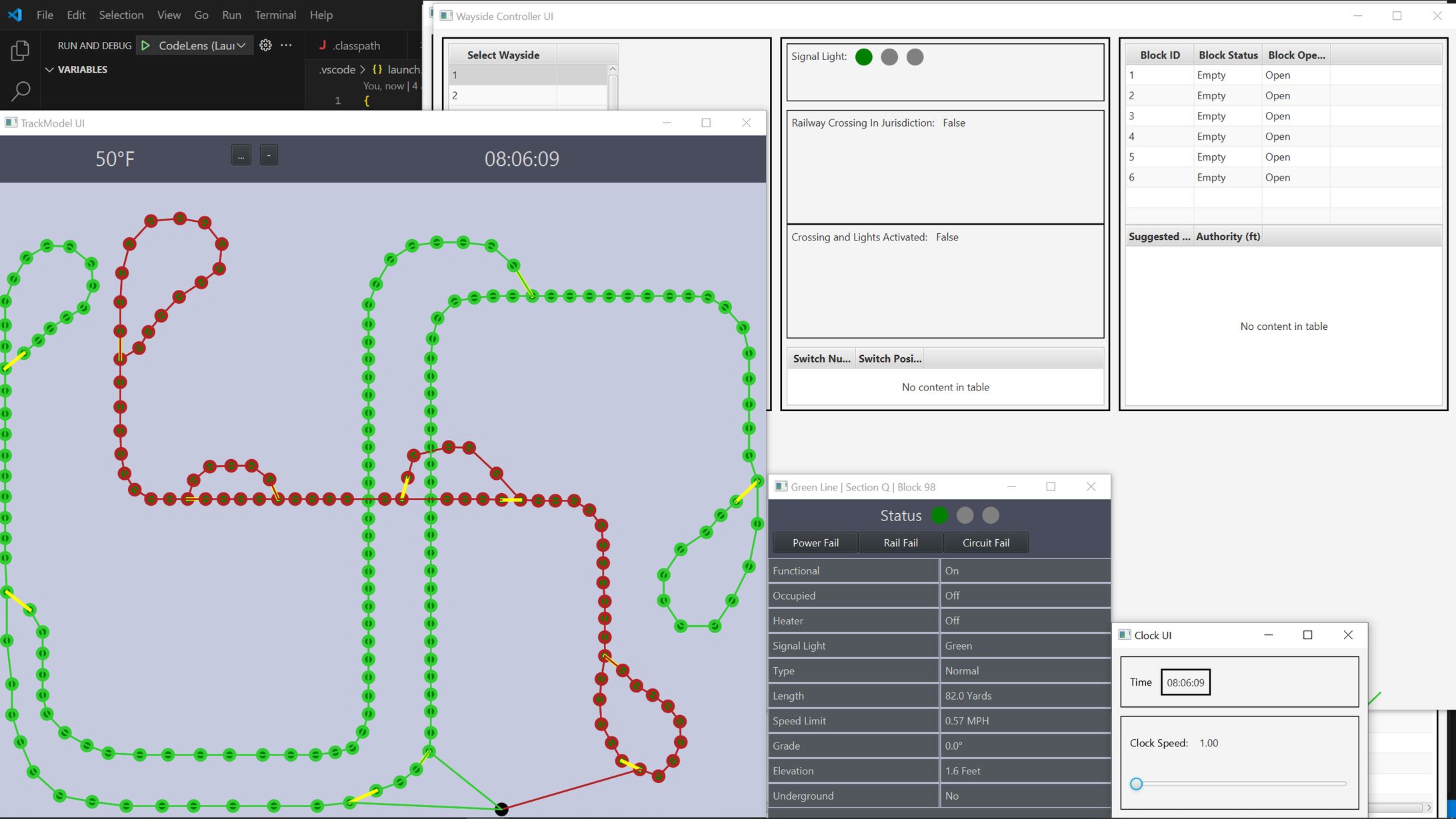
Task: Click the "-" button beside the temperature
Action: click(x=269, y=156)
